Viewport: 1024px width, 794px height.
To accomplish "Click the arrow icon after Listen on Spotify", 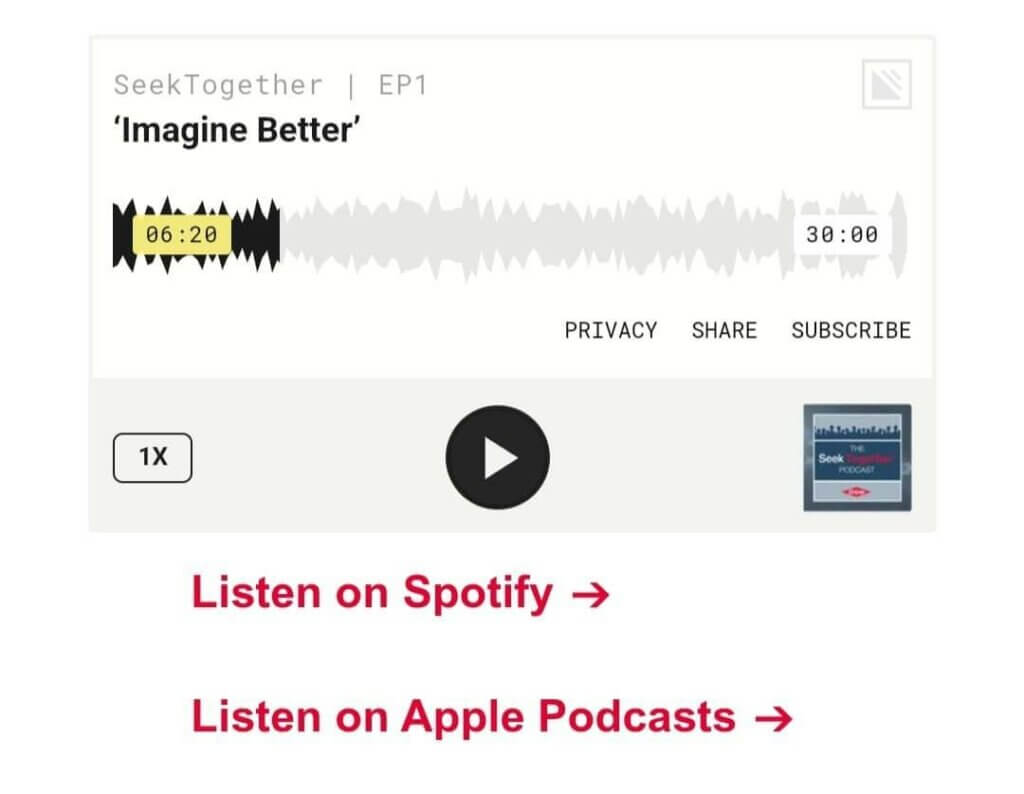I will tap(590, 595).
